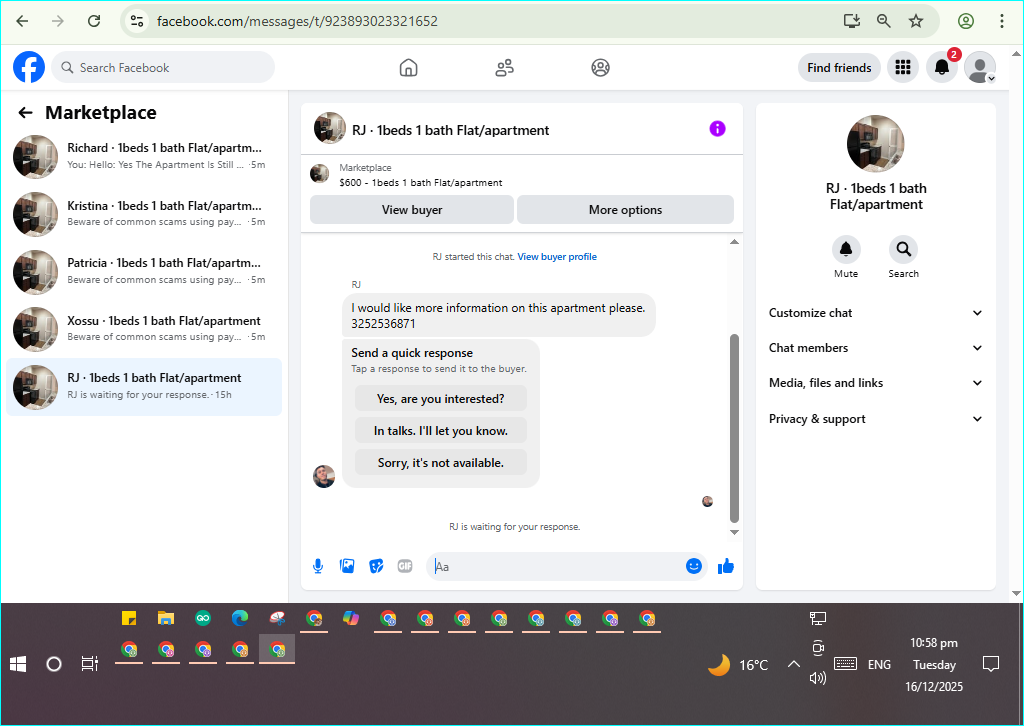Click the Find friends button

[x=839, y=67]
